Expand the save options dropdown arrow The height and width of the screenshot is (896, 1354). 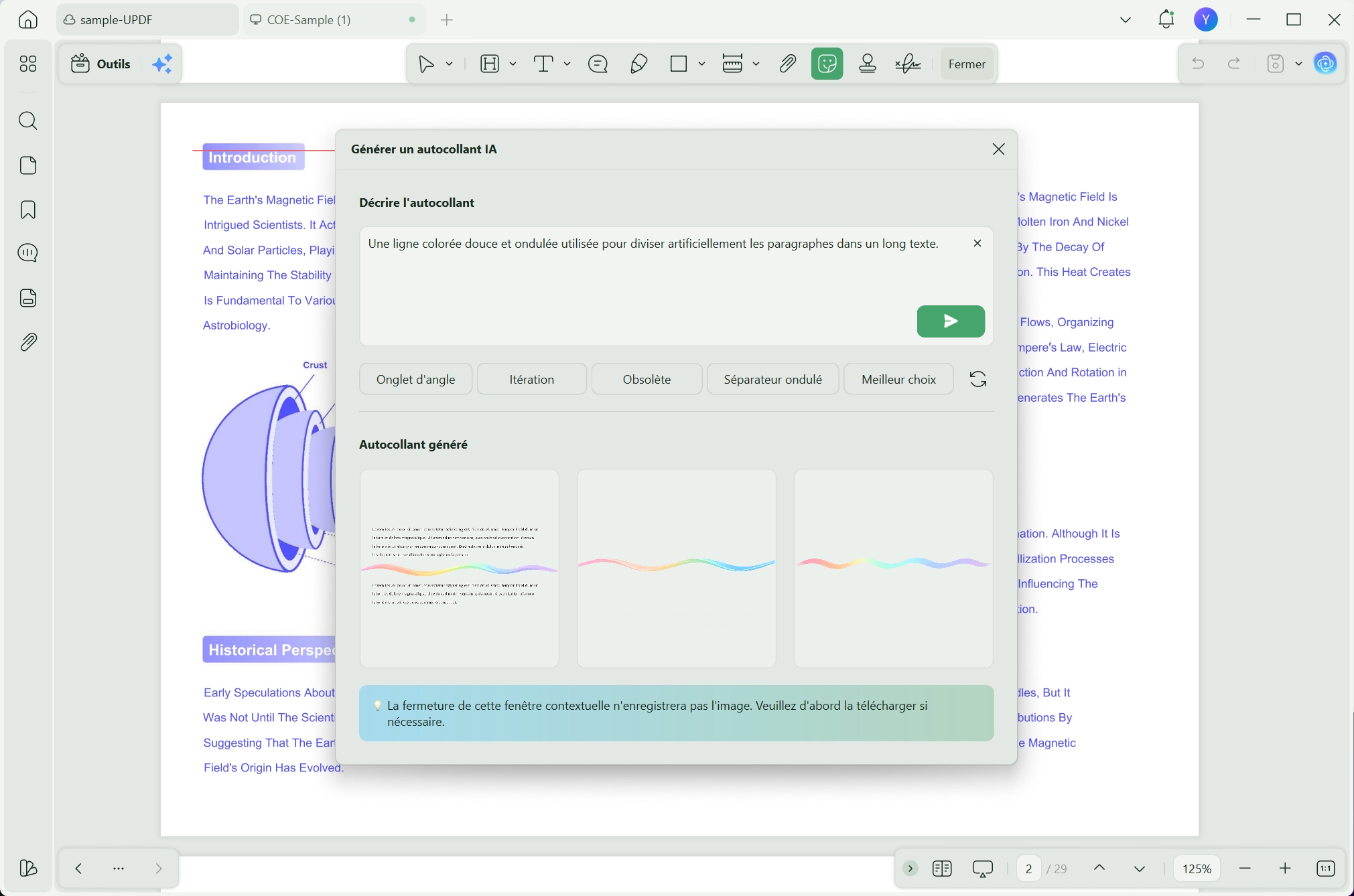(x=1298, y=64)
